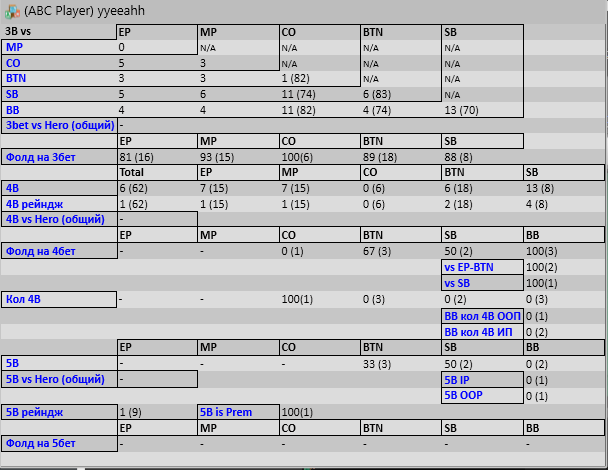The width and height of the screenshot is (608, 470).
Task: Click the '100(3)' fold to 4bet BB value
Action: 541,251
